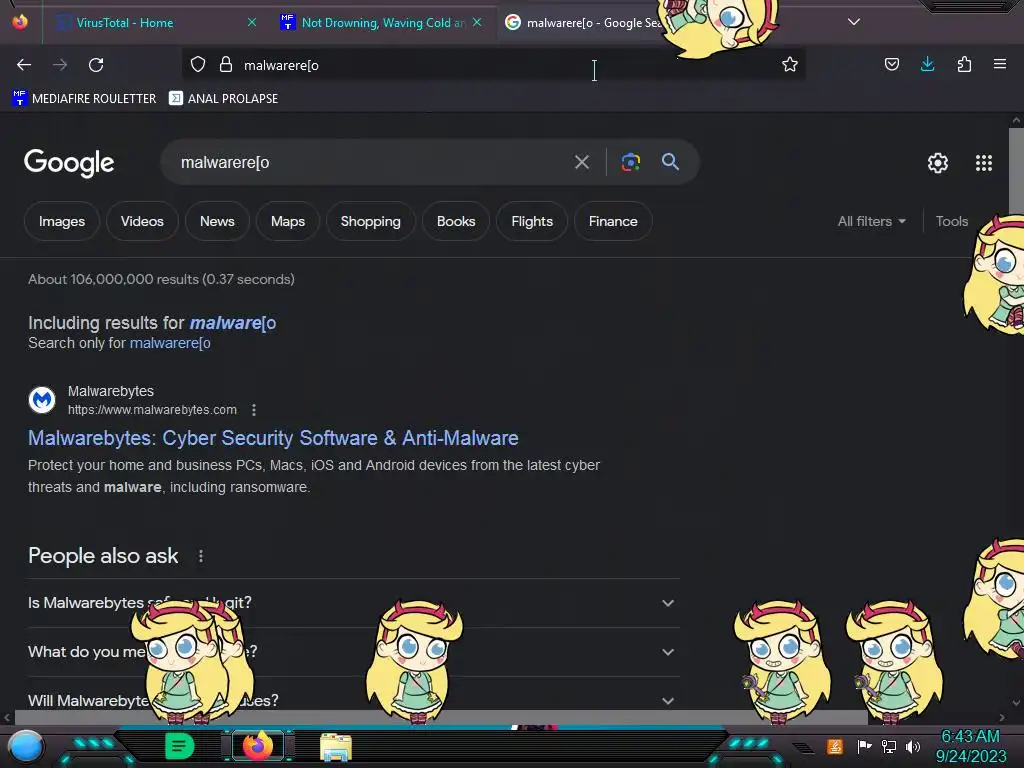Bookmark this page with the star icon
Viewport: 1024px width, 768px height.
(790, 65)
